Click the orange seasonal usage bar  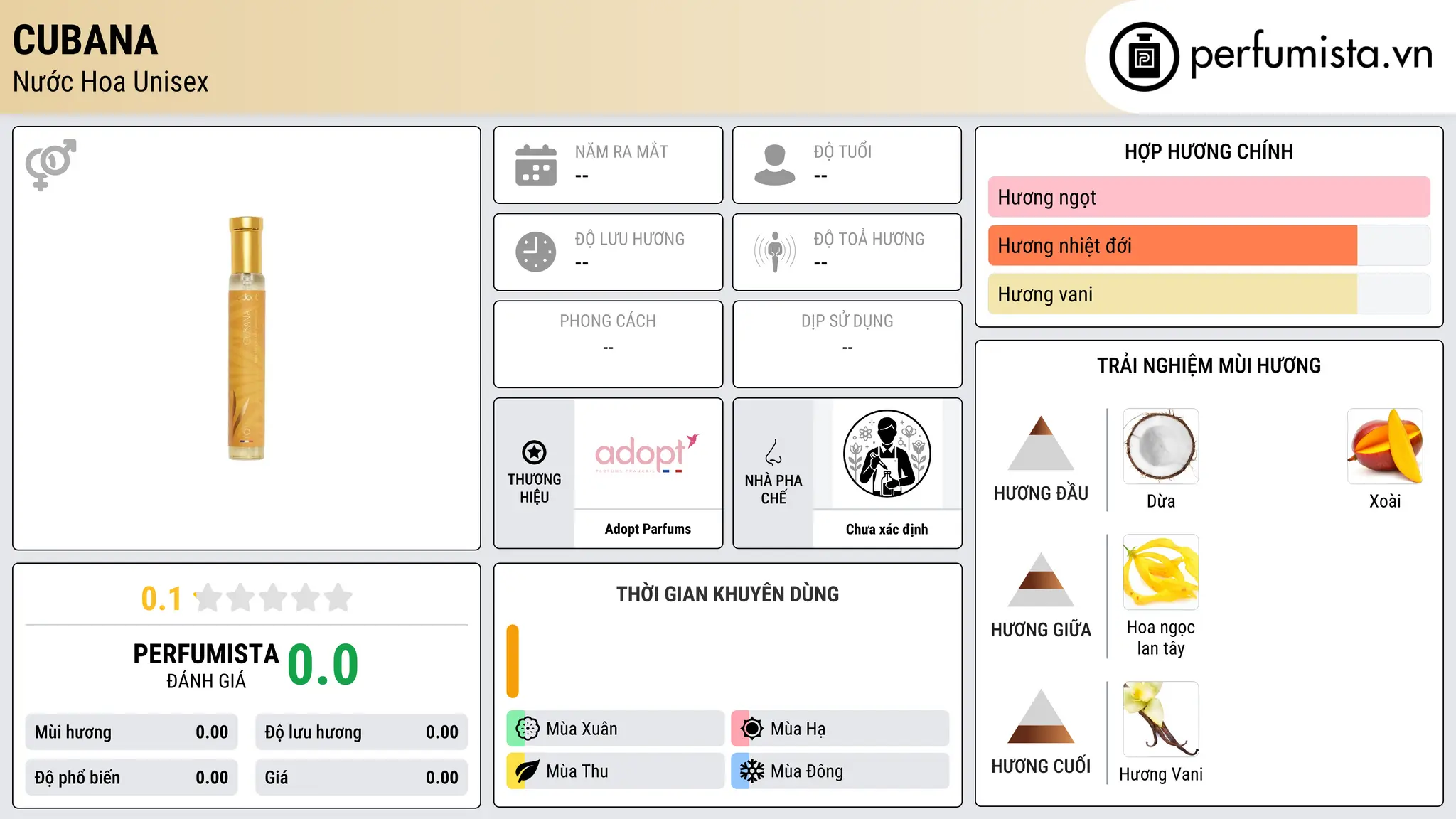513,661
